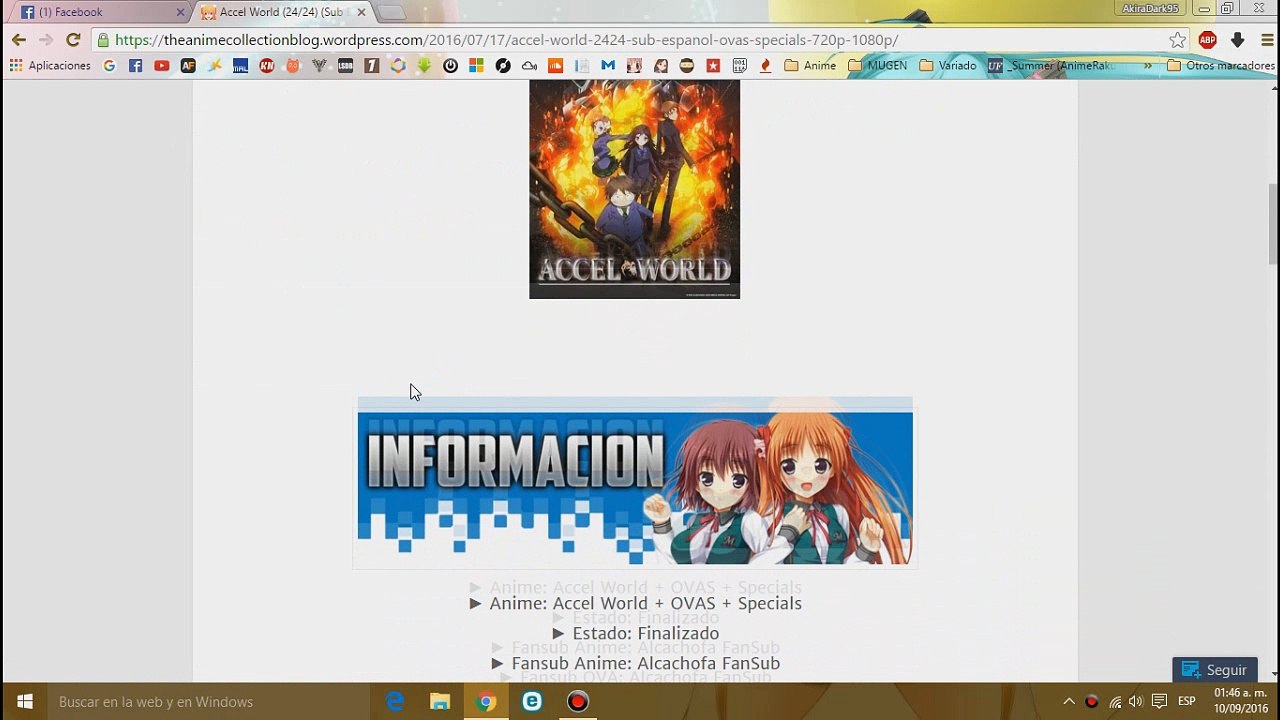The image size is (1280, 720).
Task: Open the network Wi-Fi tray icon
Action: [1115, 702]
